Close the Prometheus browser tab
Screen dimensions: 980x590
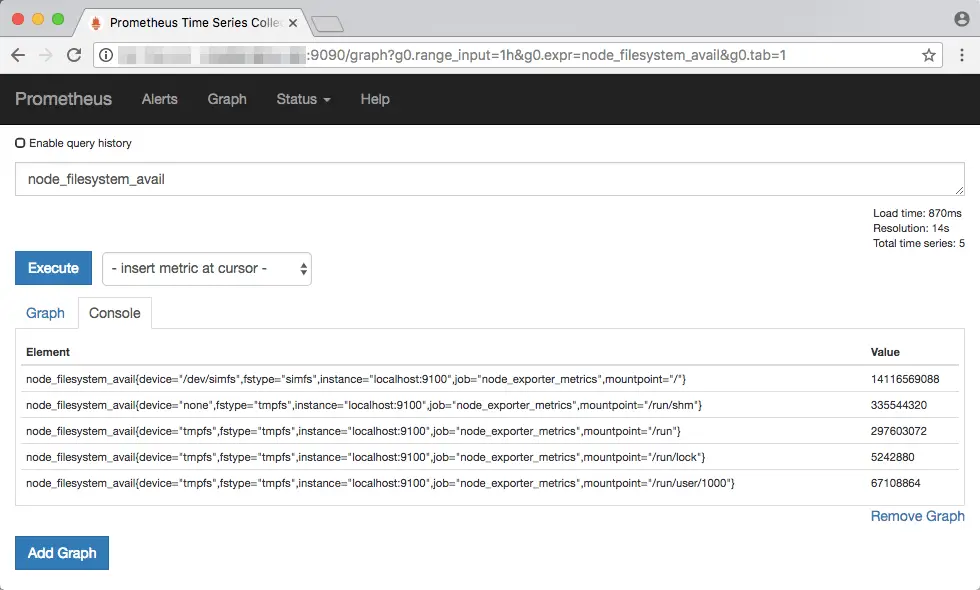click(x=292, y=23)
